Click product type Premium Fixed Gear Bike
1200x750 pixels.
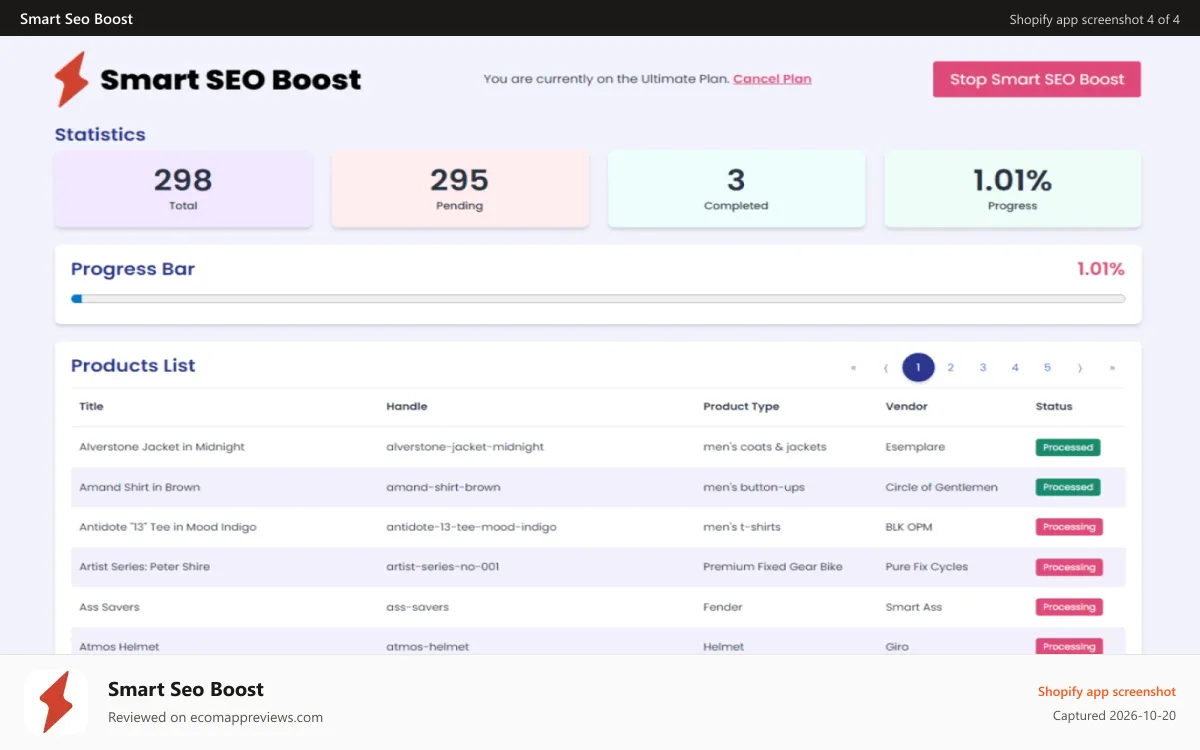[x=773, y=567]
